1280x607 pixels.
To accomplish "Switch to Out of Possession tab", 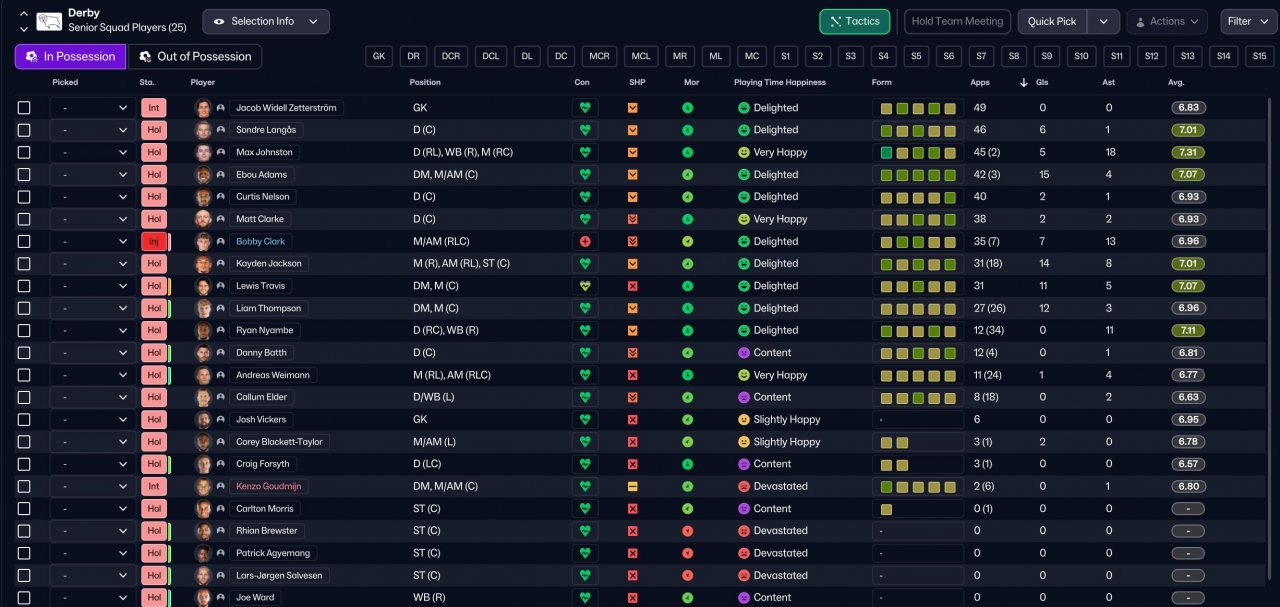I will tap(195, 57).
